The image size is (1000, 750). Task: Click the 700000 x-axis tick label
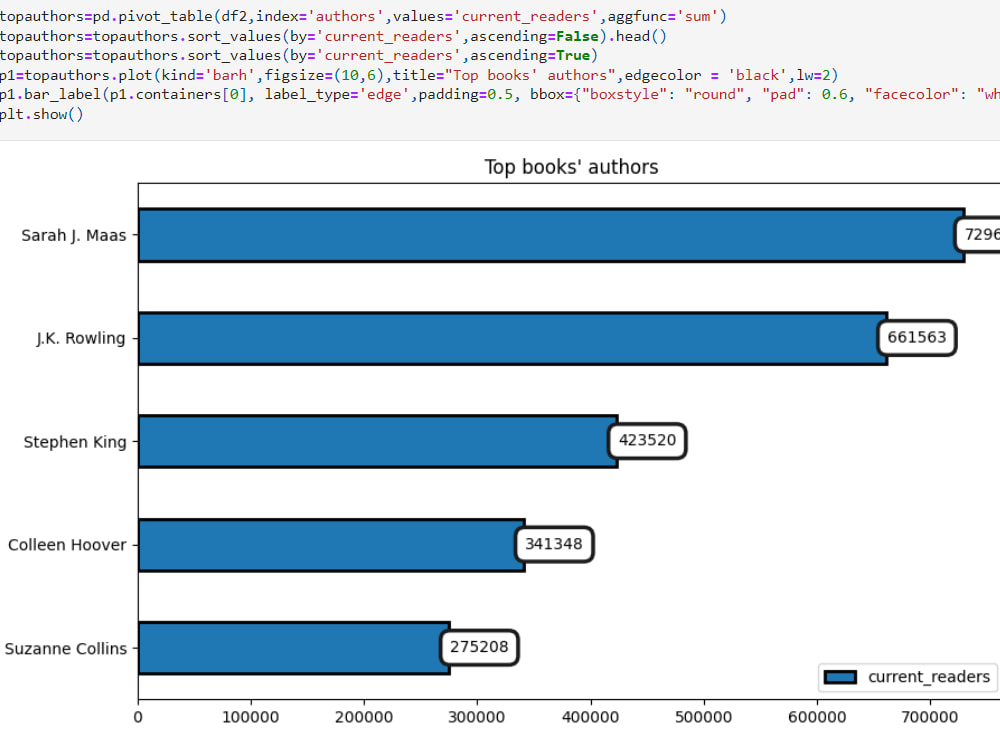click(931, 717)
